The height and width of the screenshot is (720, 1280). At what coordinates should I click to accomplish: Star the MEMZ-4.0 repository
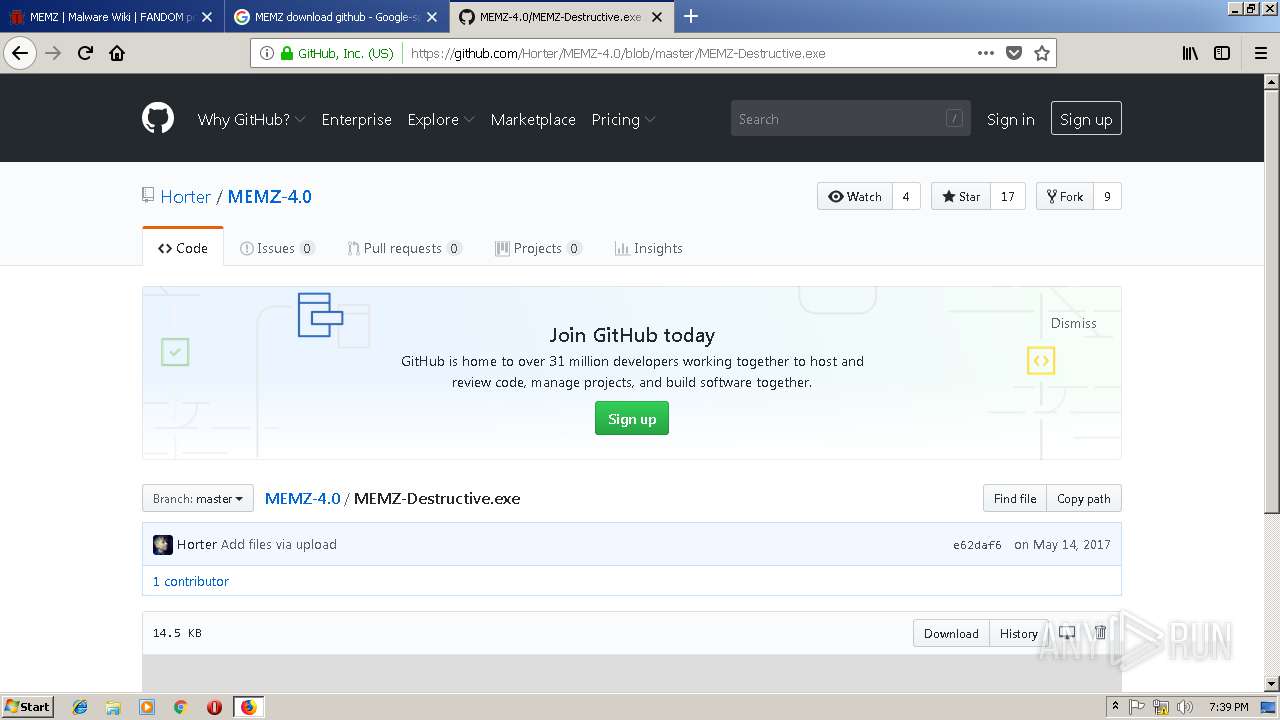pos(961,196)
